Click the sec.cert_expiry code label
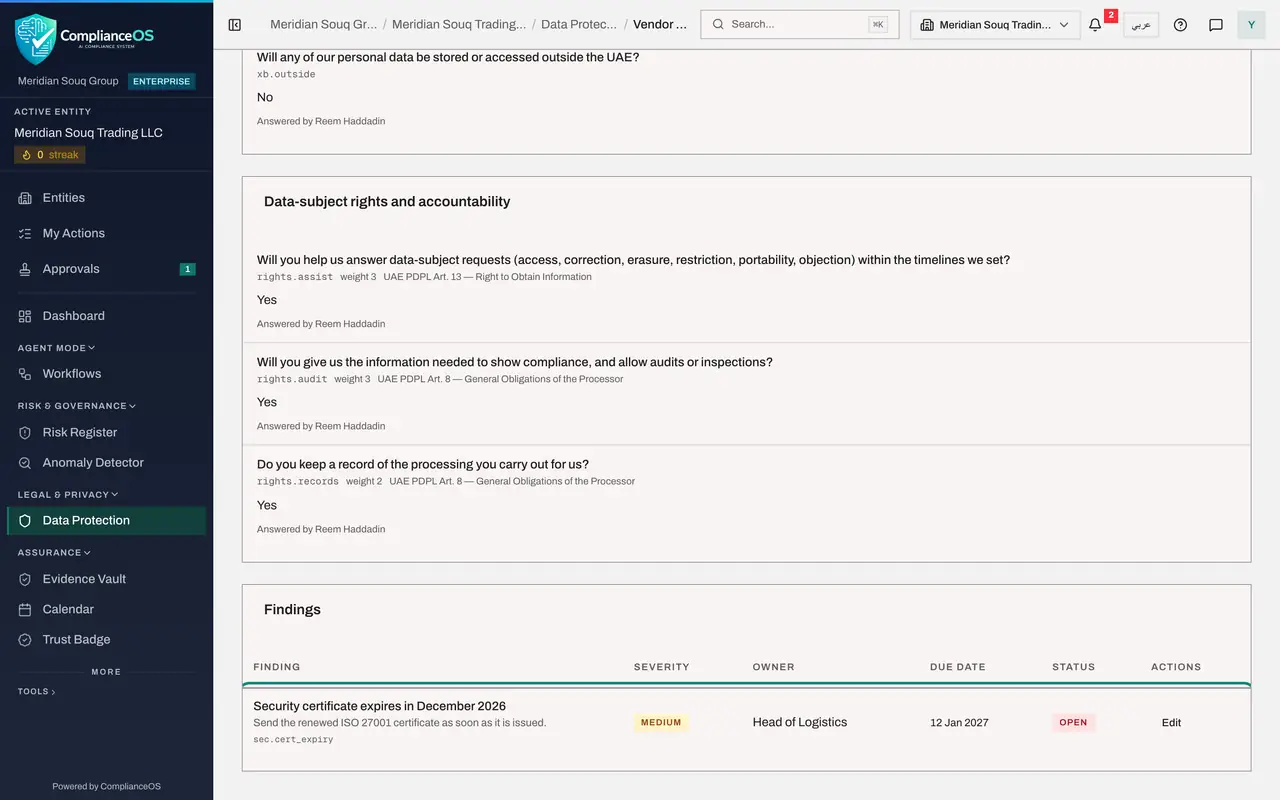 click(x=293, y=739)
